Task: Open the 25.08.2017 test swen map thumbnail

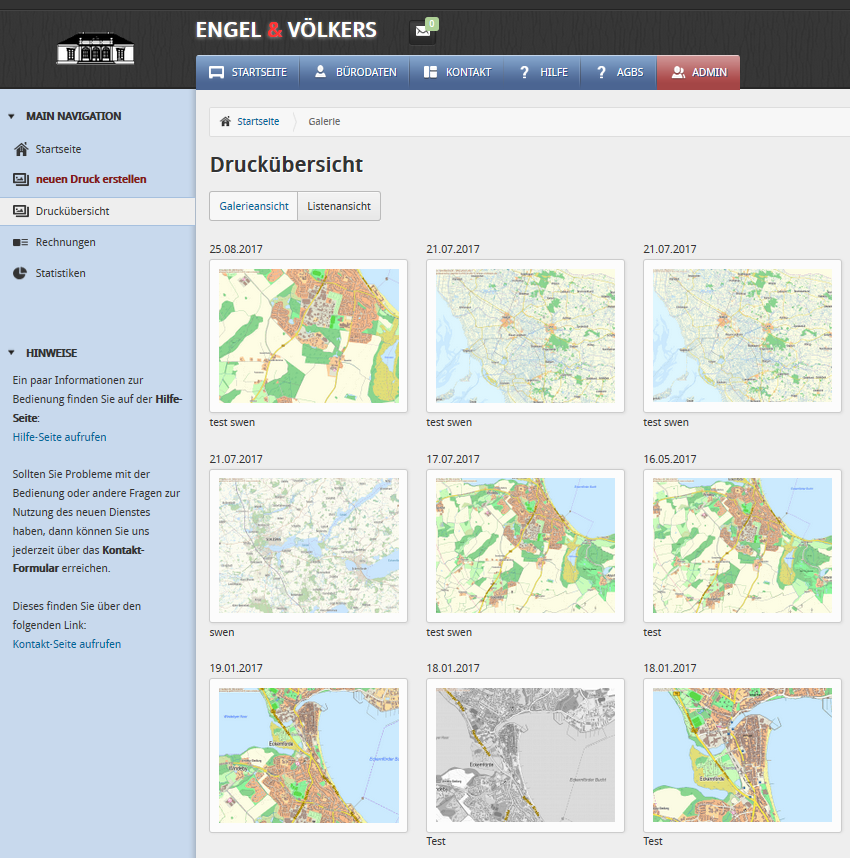Action: click(308, 336)
